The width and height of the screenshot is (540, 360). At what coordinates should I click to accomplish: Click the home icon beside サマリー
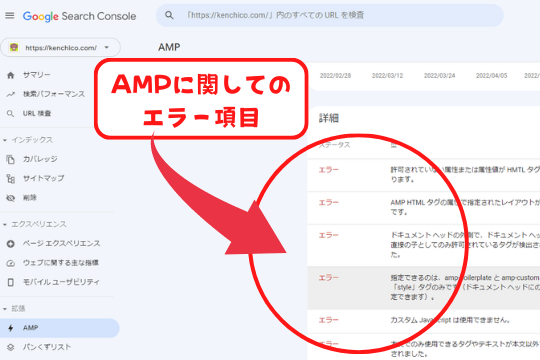coord(11,75)
